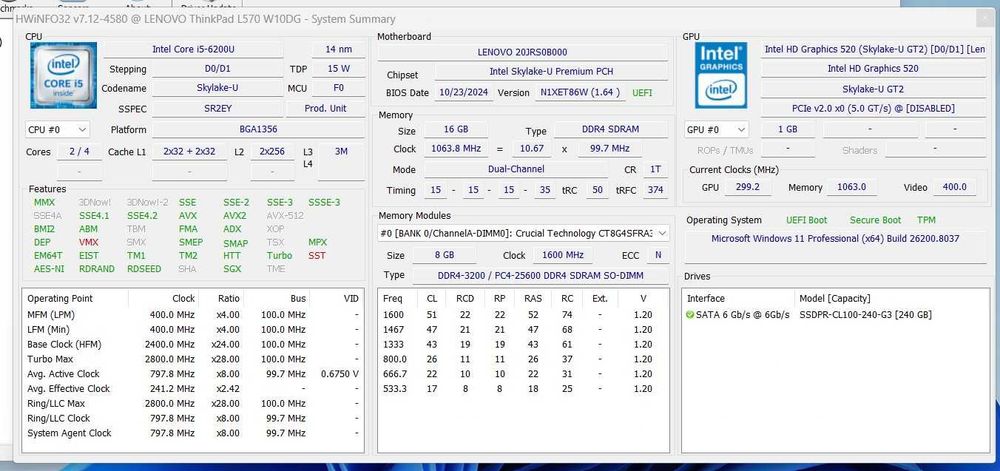Image resolution: width=1000 pixels, height=471 pixels.
Task: Click the RDSEED feature label
Action: click(x=143, y=269)
